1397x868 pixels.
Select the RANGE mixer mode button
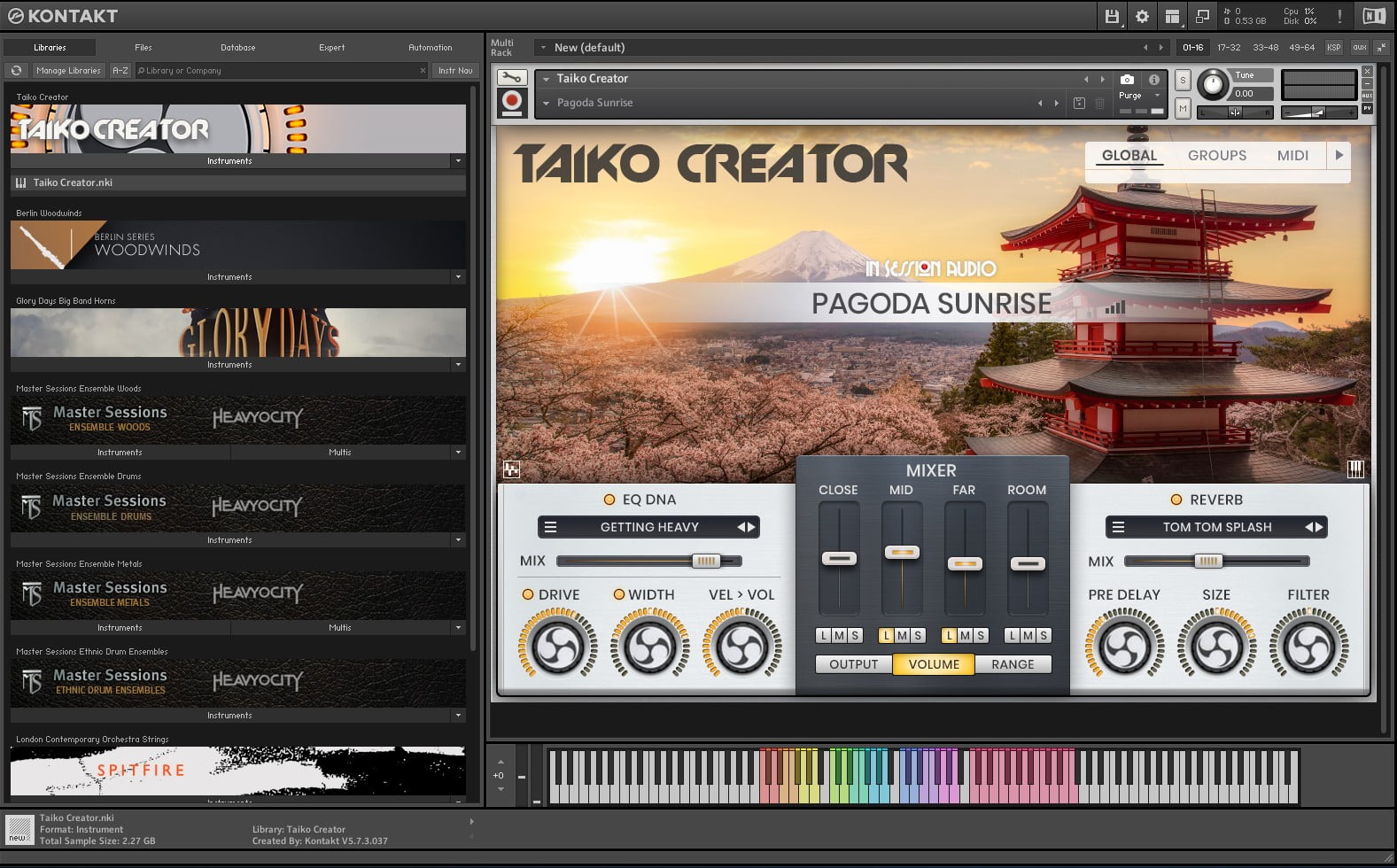coord(1013,664)
